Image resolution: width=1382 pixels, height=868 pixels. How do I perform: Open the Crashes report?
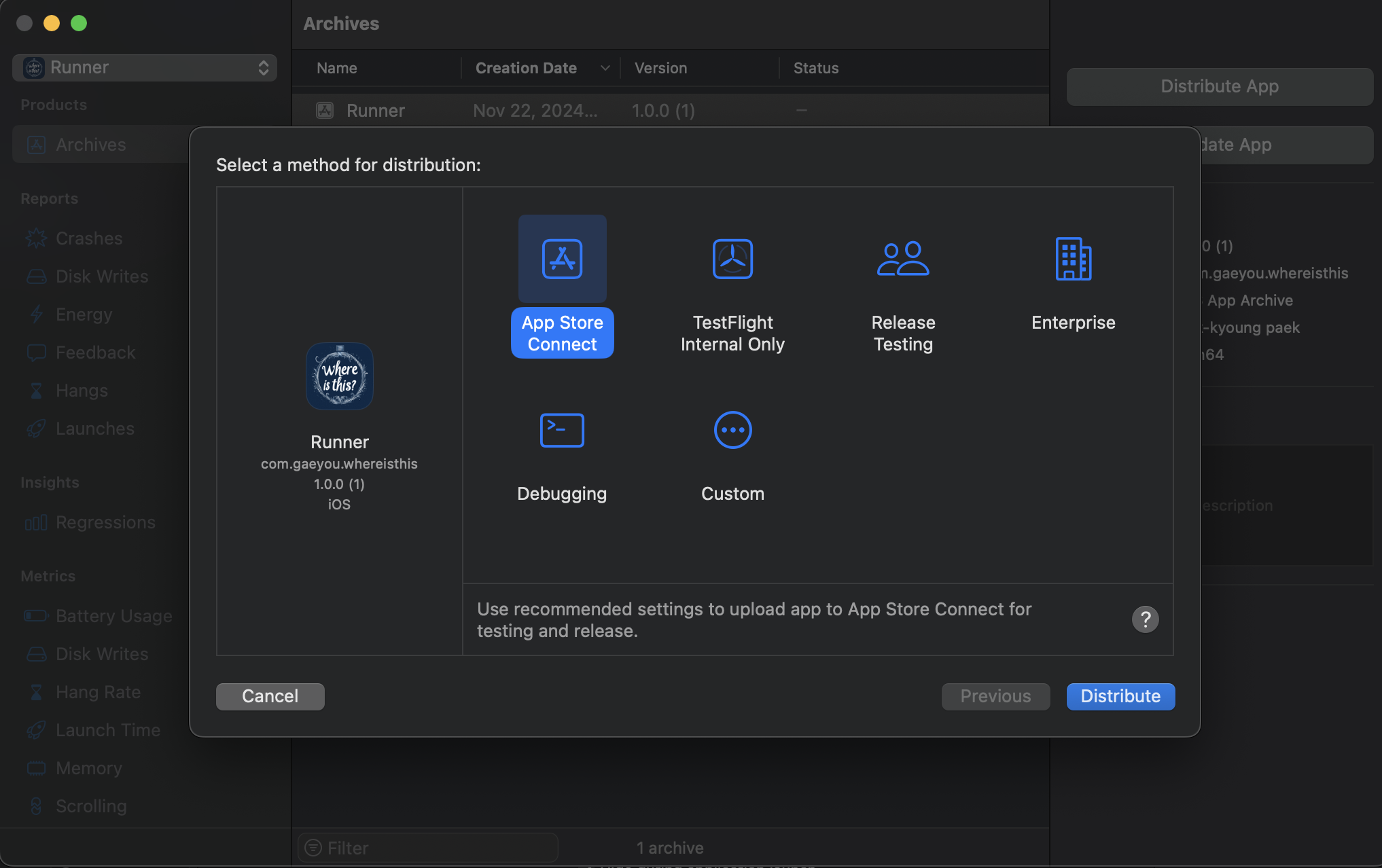(89, 238)
